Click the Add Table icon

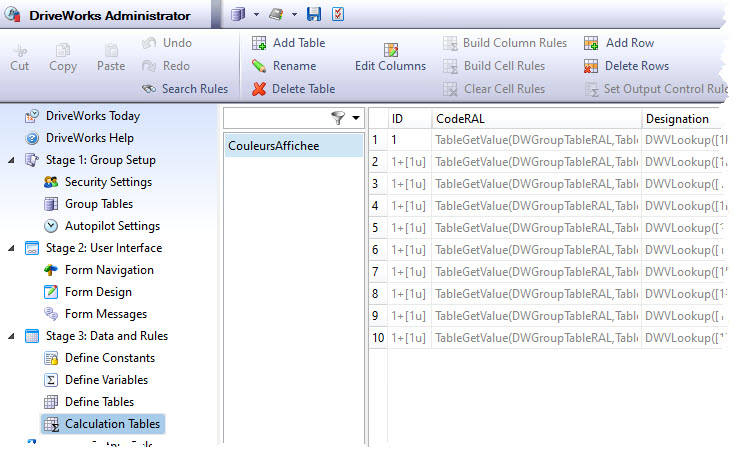(x=259, y=43)
